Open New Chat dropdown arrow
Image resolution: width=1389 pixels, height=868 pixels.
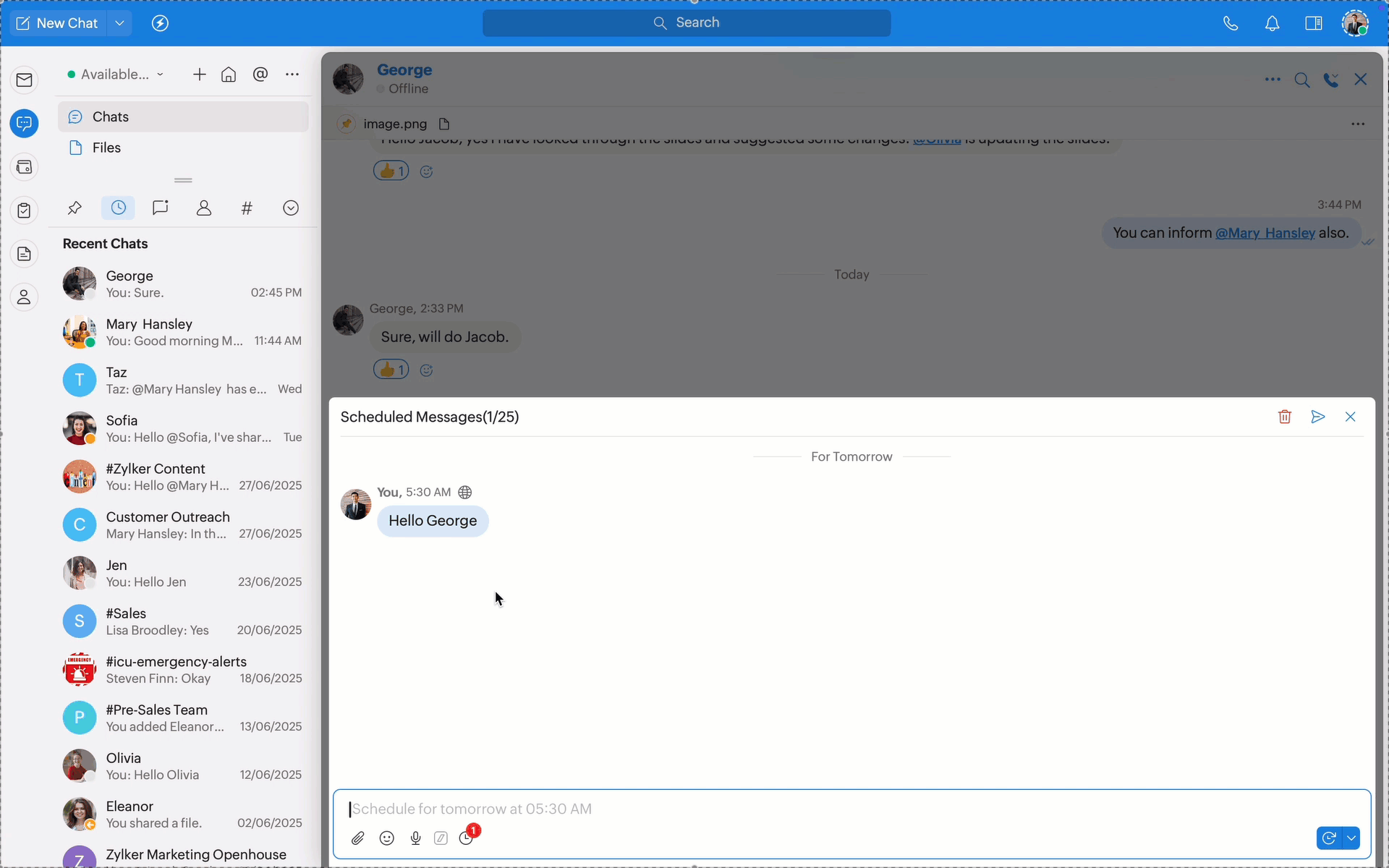point(119,23)
